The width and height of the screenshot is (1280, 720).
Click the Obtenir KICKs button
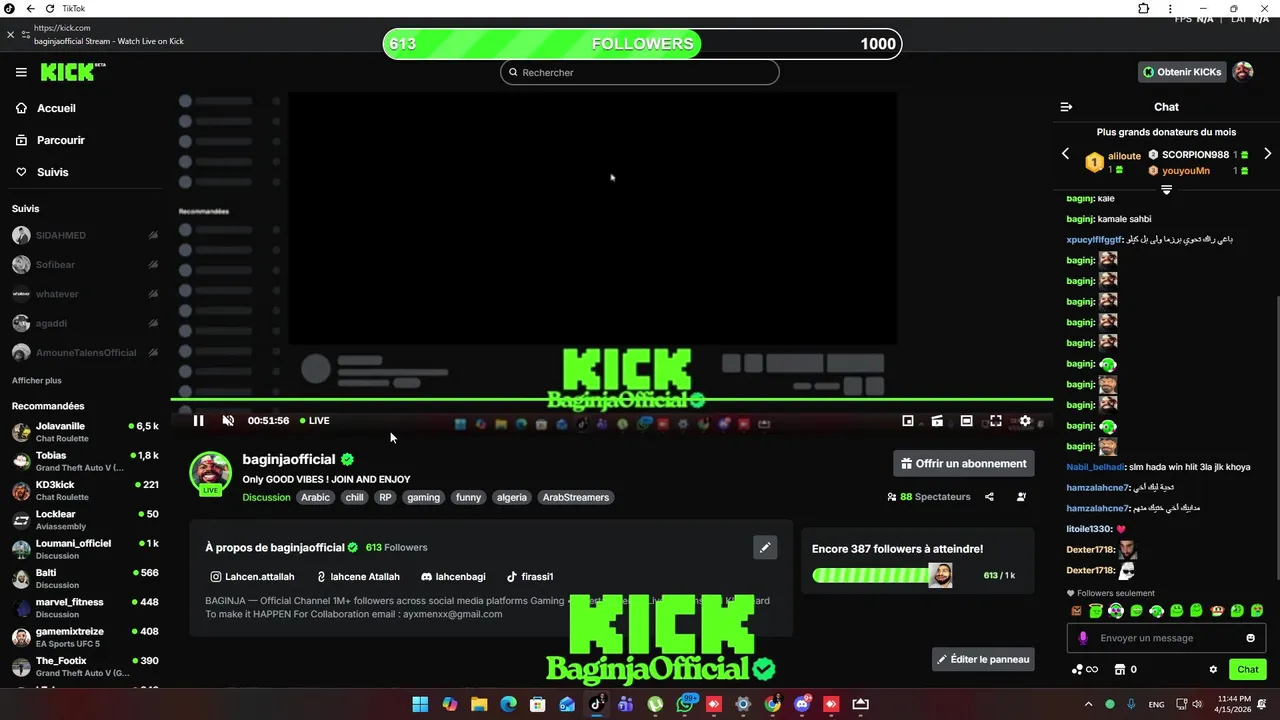point(1182,72)
